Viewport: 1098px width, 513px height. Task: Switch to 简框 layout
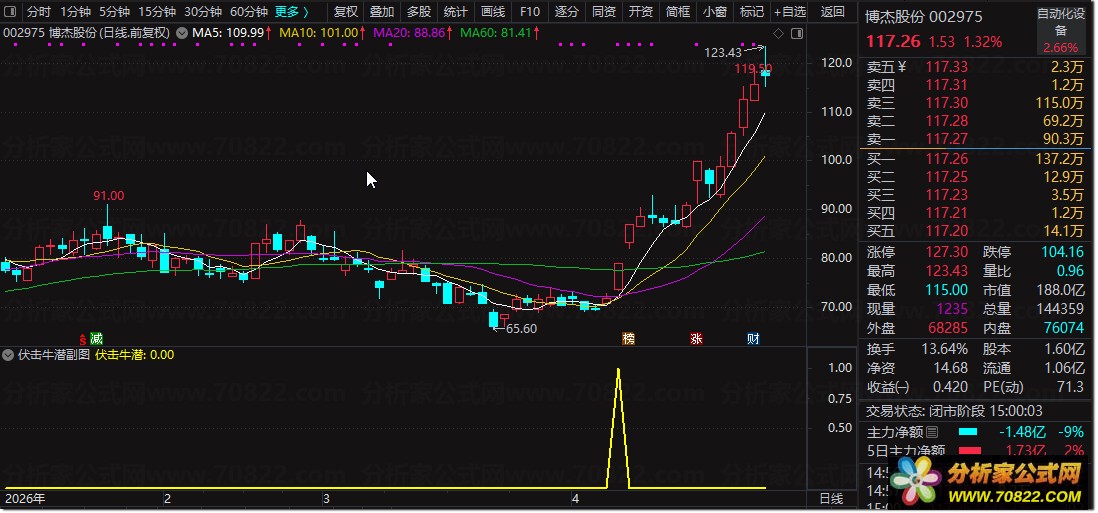click(678, 12)
